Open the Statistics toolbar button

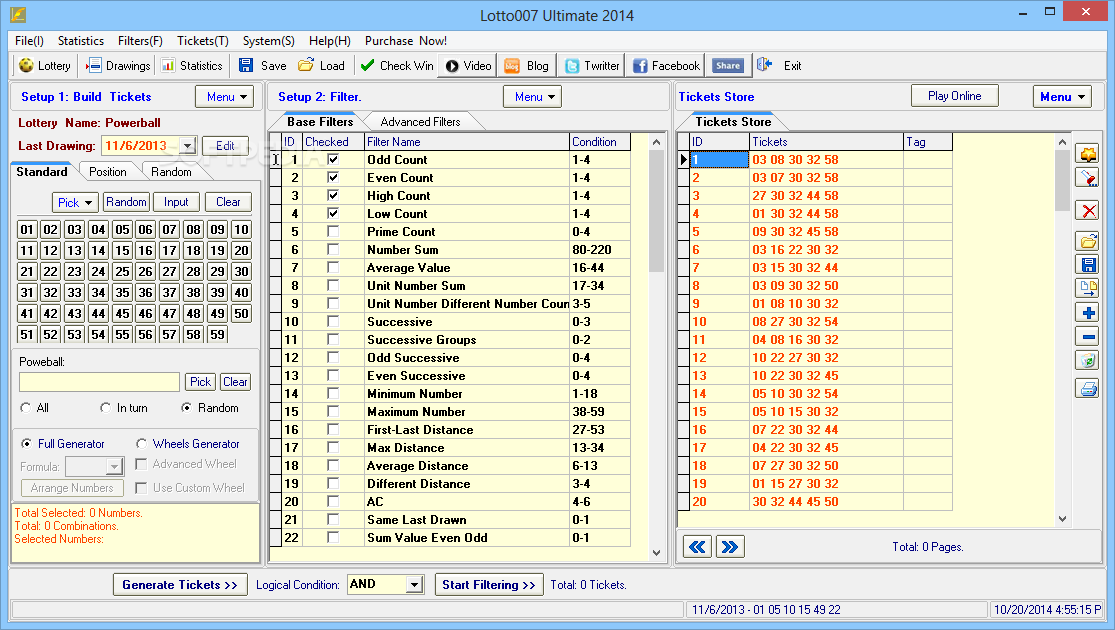pyautogui.click(x=192, y=65)
